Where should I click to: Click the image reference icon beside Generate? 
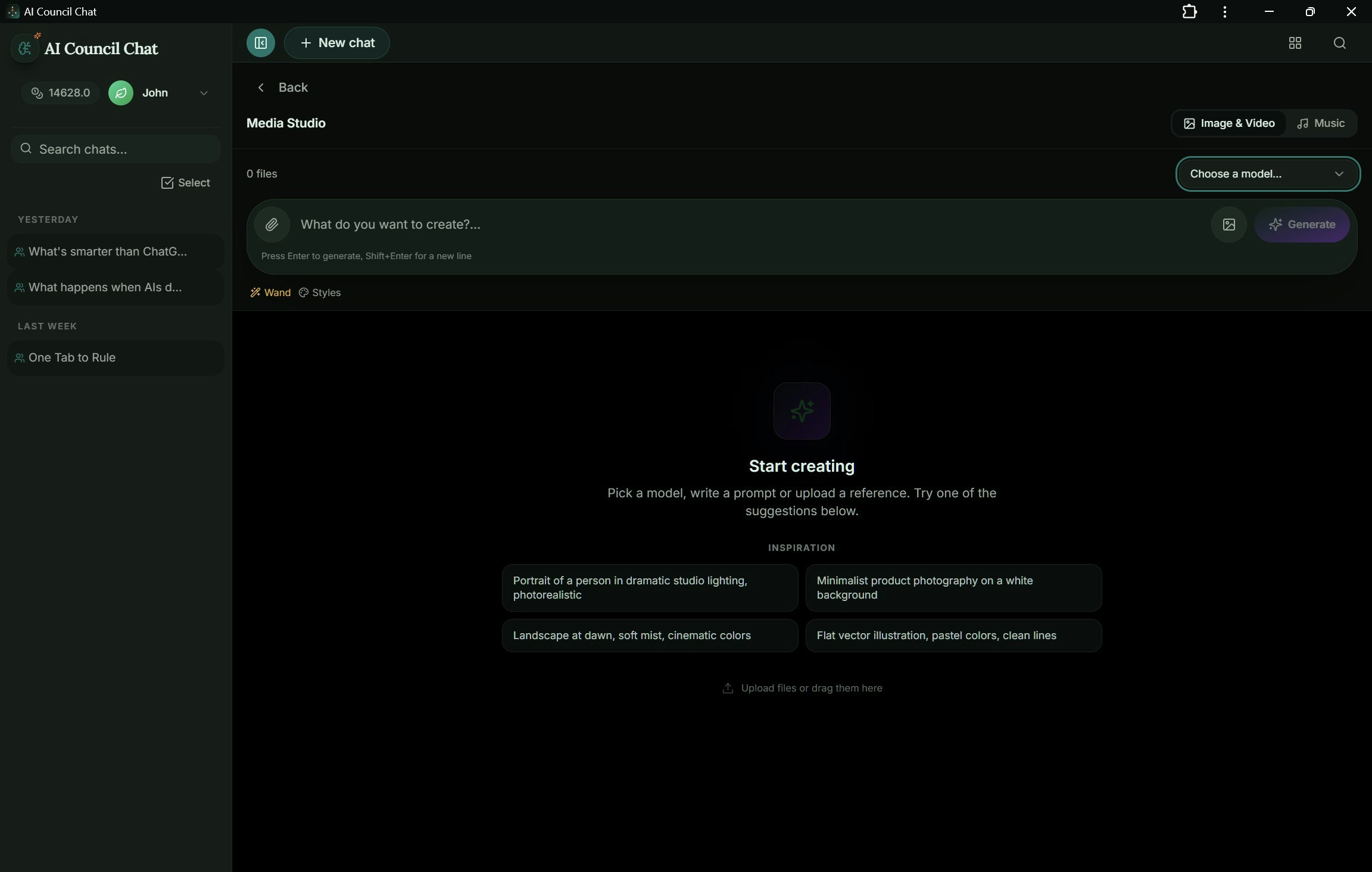tap(1228, 225)
